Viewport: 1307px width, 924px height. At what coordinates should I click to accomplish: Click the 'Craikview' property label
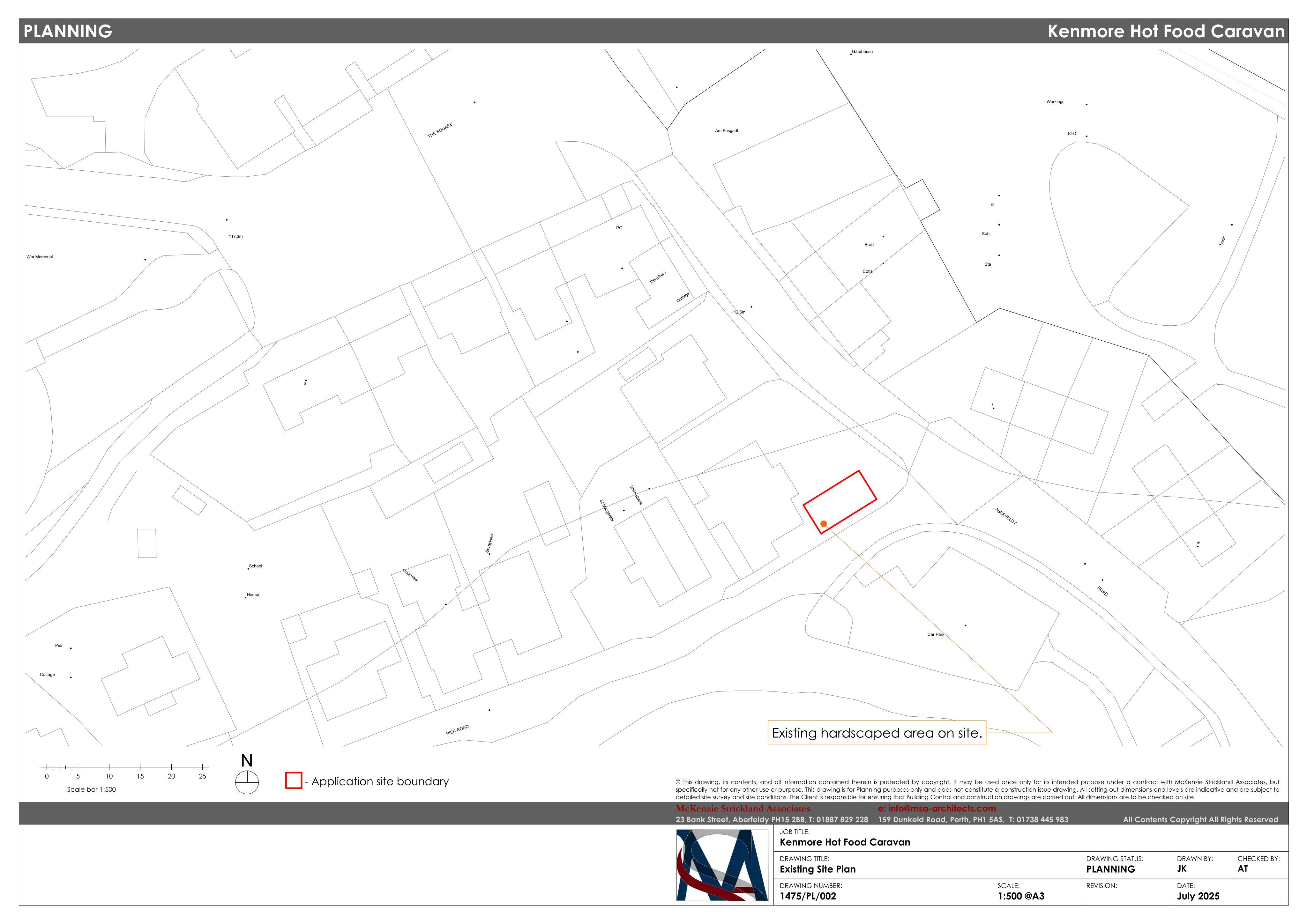(410, 575)
